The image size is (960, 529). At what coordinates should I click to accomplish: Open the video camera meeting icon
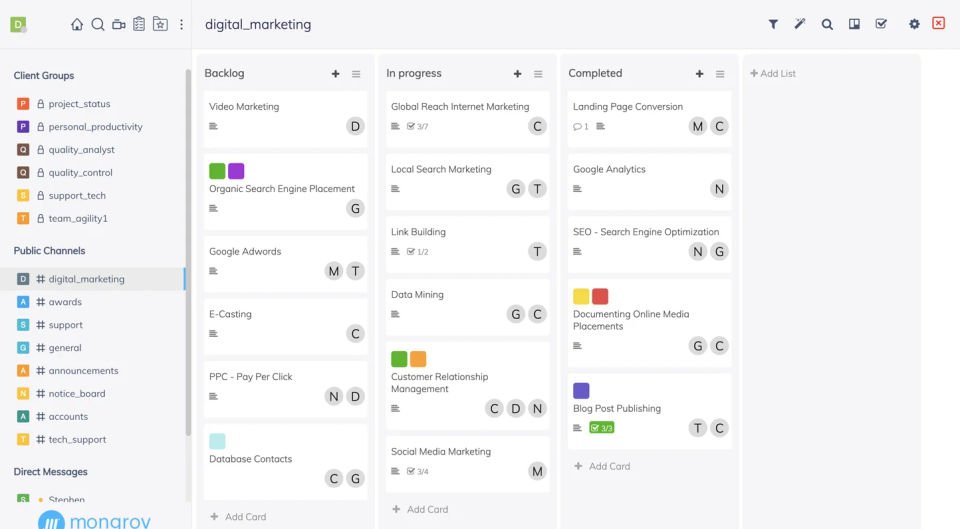(x=119, y=24)
